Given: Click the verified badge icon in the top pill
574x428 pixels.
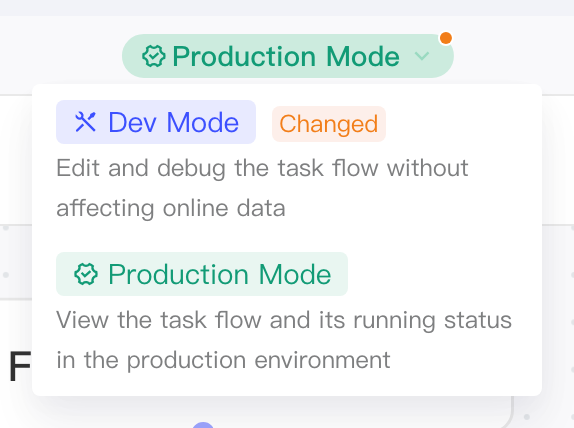Looking at the screenshot, I should click(x=154, y=56).
